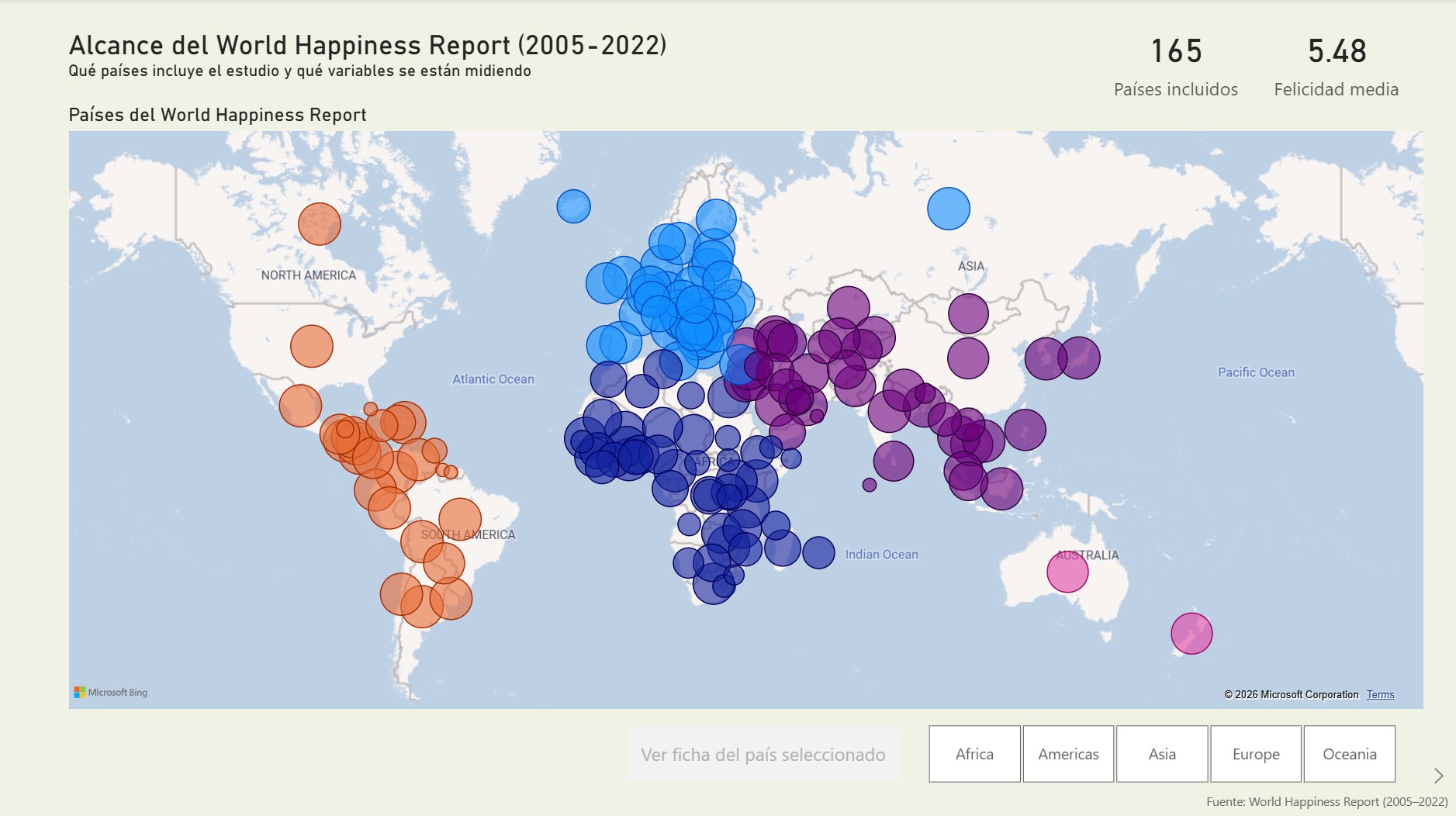Select the blue bubble over Iceland
Viewport: 1456px width, 816px height.
pyautogui.click(x=573, y=206)
